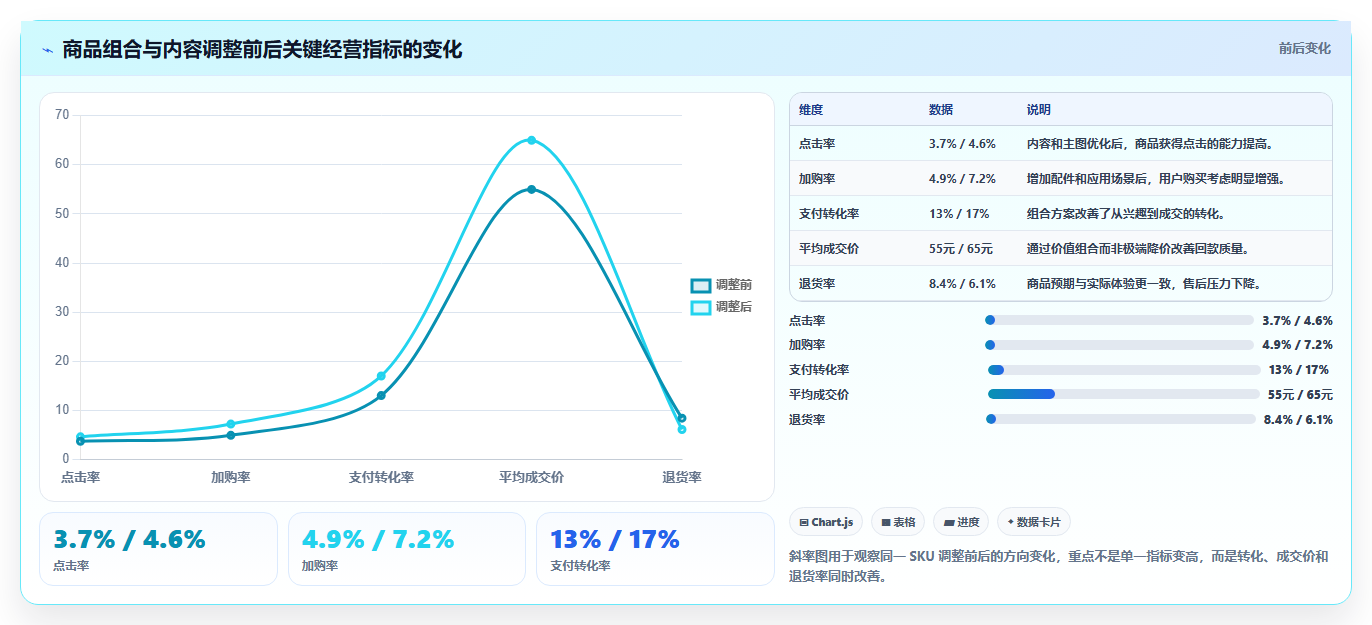This screenshot has width=1372, height=625.
Task: Click the 退货率 x-axis label on chart
Action: tap(682, 478)
